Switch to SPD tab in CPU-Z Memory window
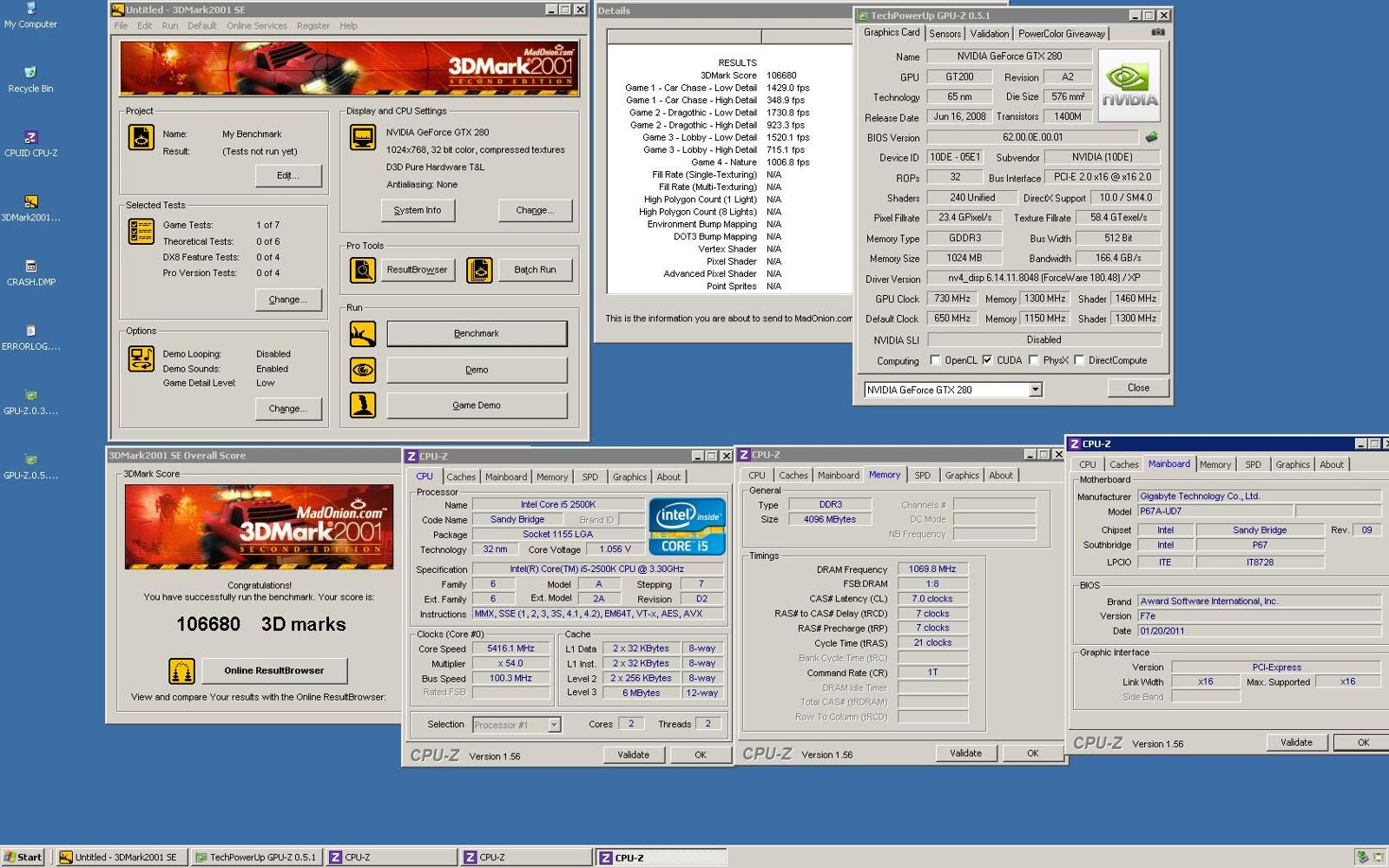This screenshot has width=1389, height=868. 922,476
